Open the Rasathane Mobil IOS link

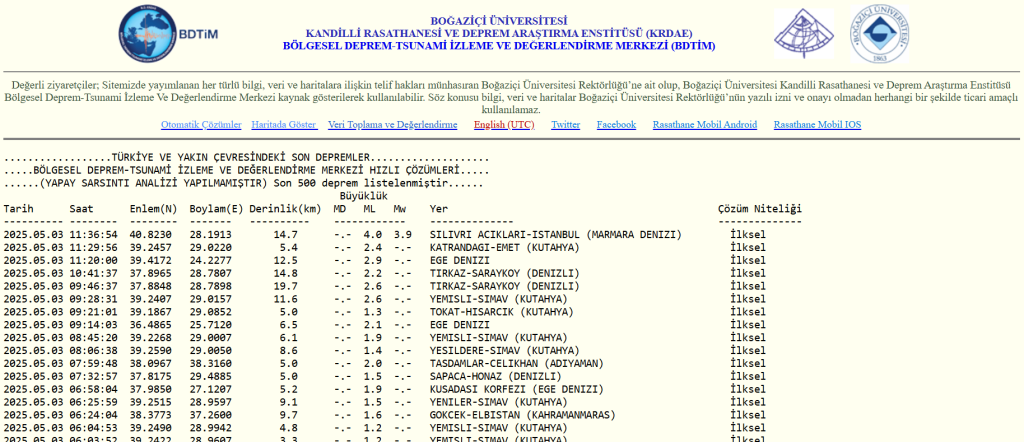817,125
